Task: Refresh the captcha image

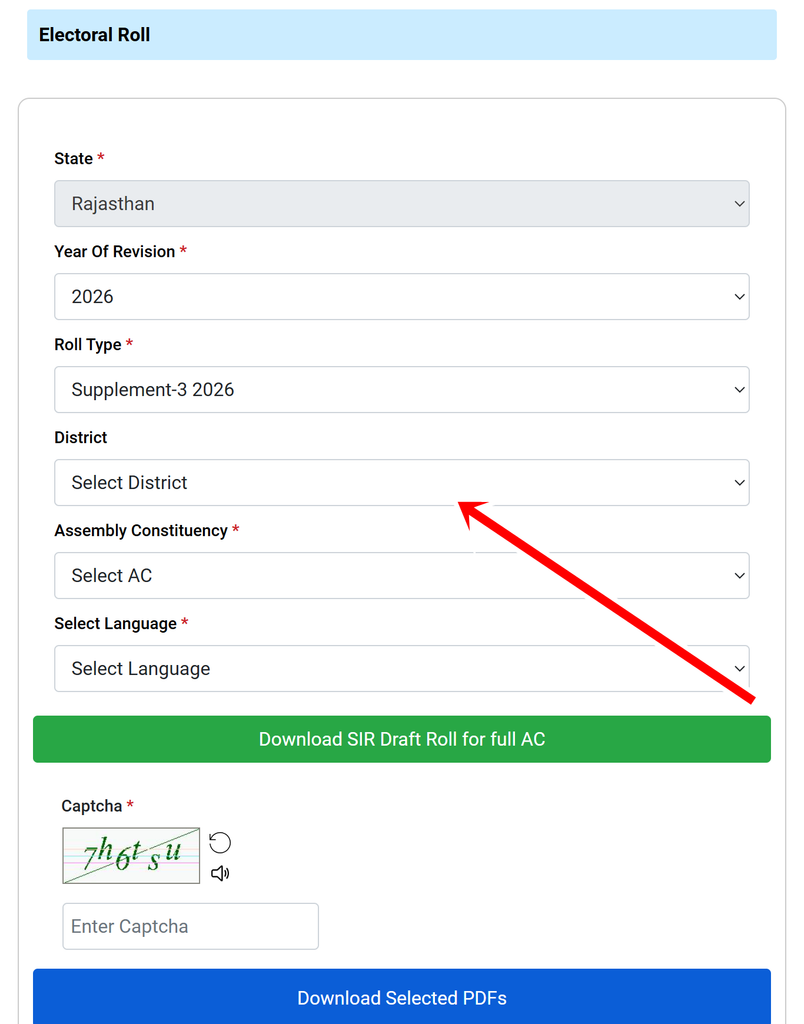Action: coord(219,842)
